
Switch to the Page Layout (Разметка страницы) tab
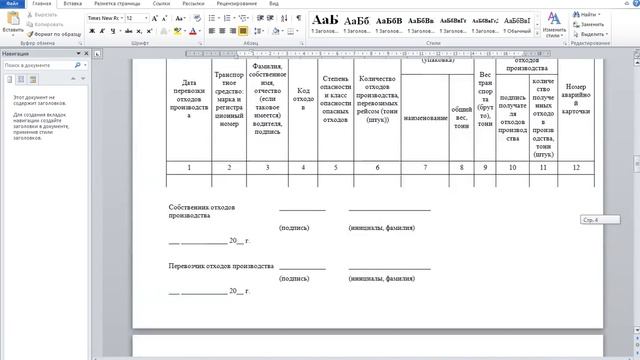pos(117,4)
